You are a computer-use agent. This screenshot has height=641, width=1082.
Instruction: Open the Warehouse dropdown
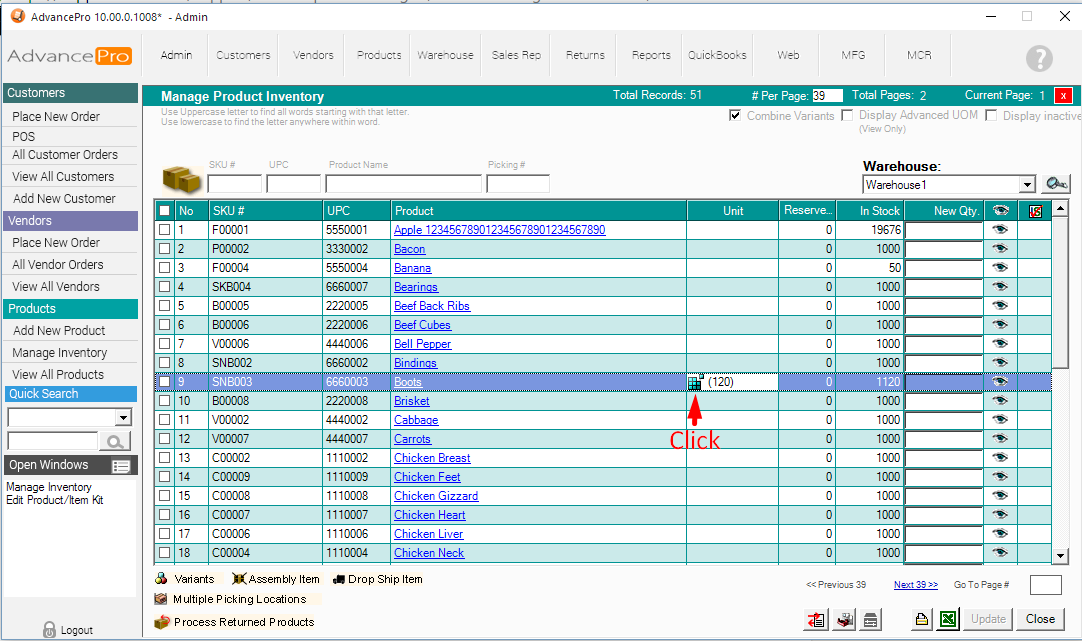click(1027, 185)
